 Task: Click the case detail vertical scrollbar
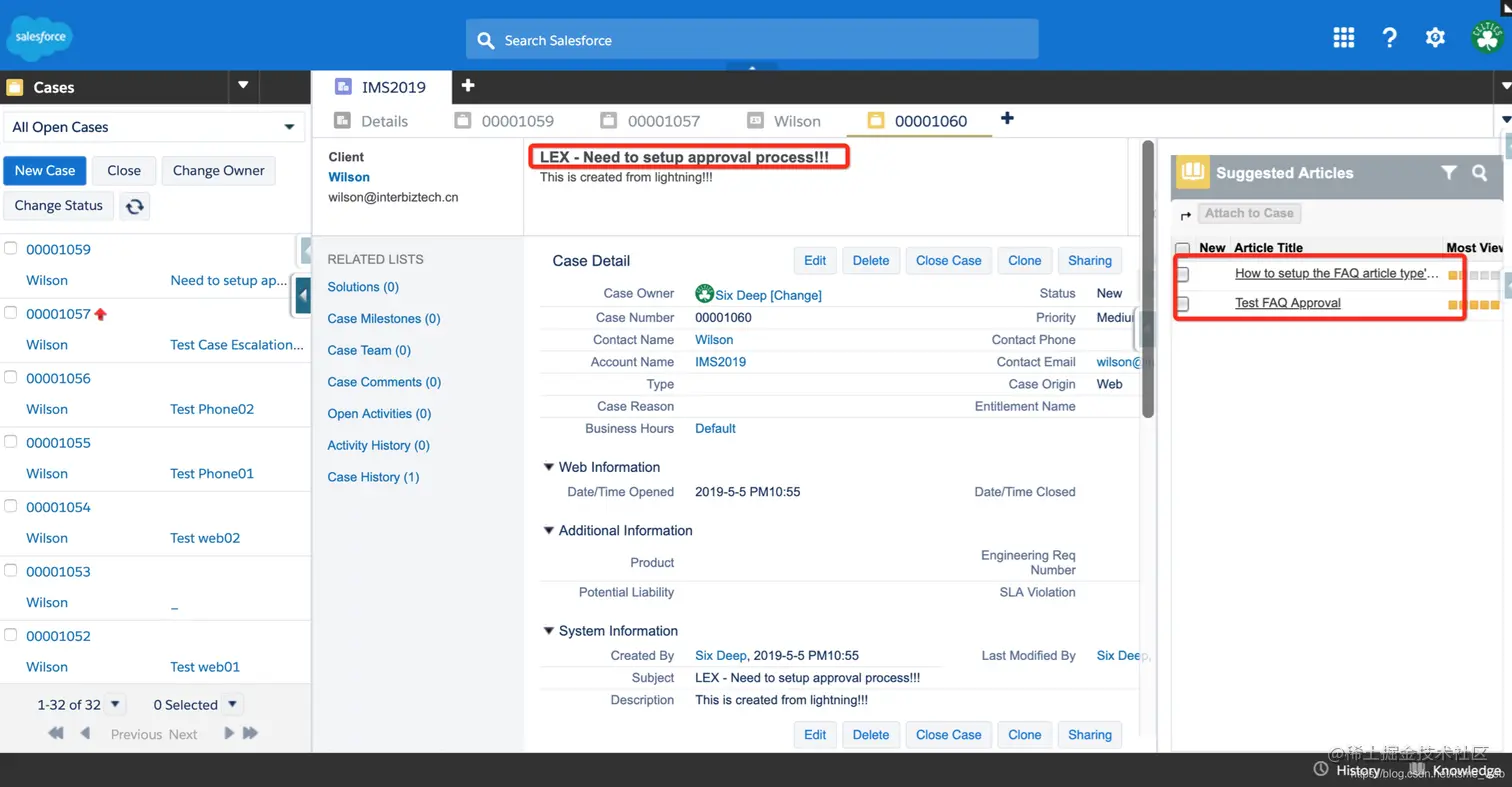click(x=1148, y=279)
